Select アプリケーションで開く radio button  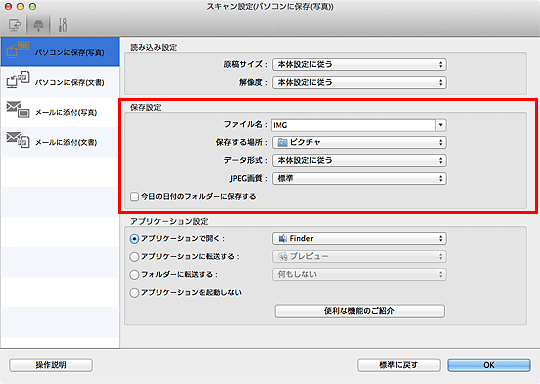pos(134,239)
